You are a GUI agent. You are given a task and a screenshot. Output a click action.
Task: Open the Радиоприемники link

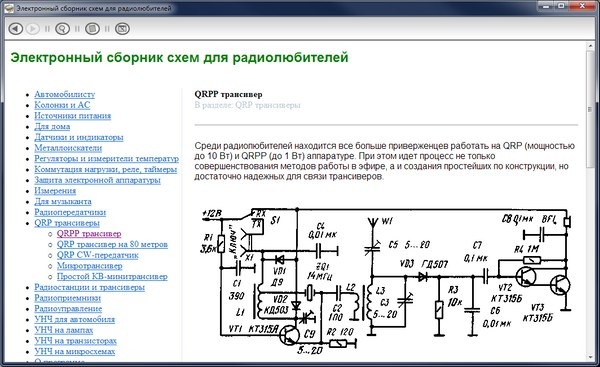tap(67, 298)
